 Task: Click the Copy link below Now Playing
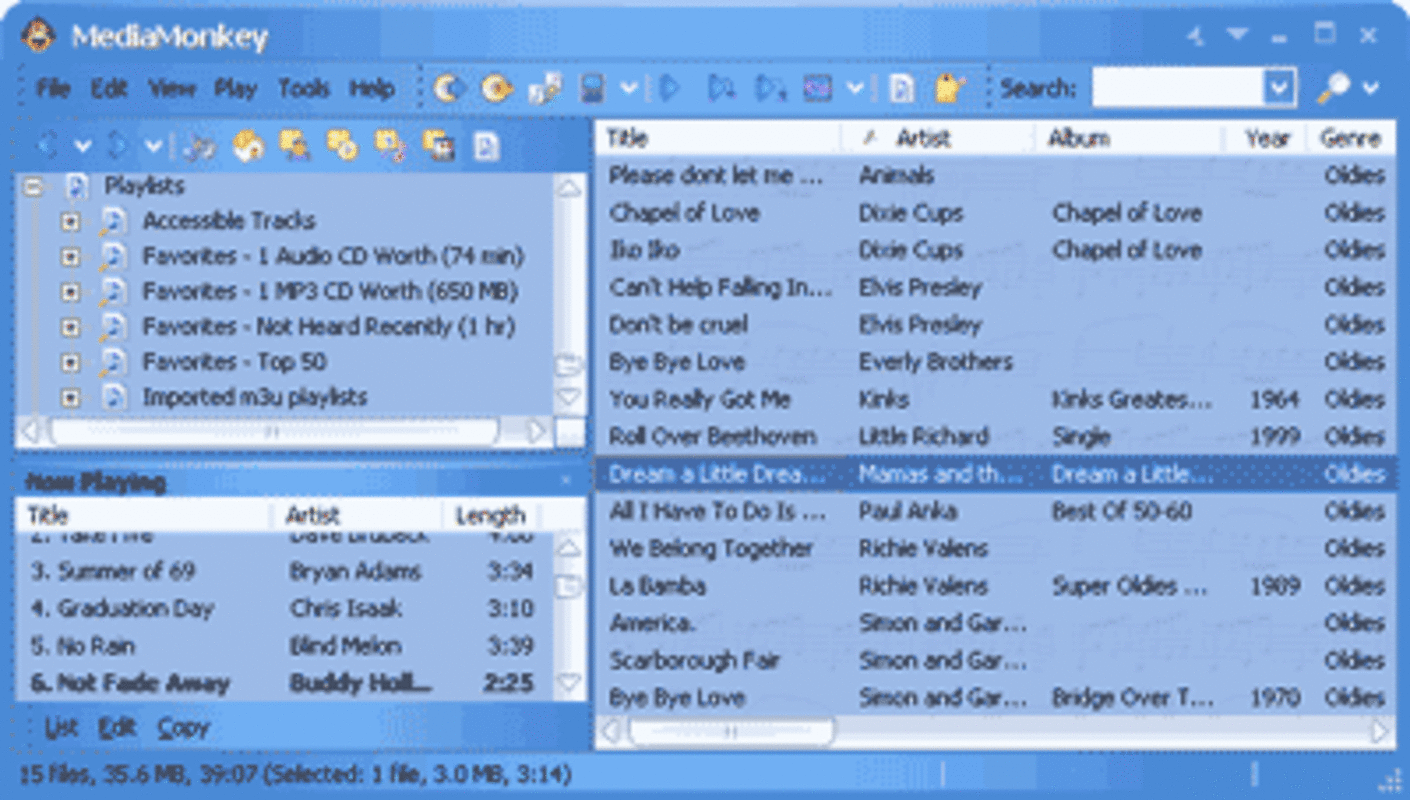(x=183, y=728)
